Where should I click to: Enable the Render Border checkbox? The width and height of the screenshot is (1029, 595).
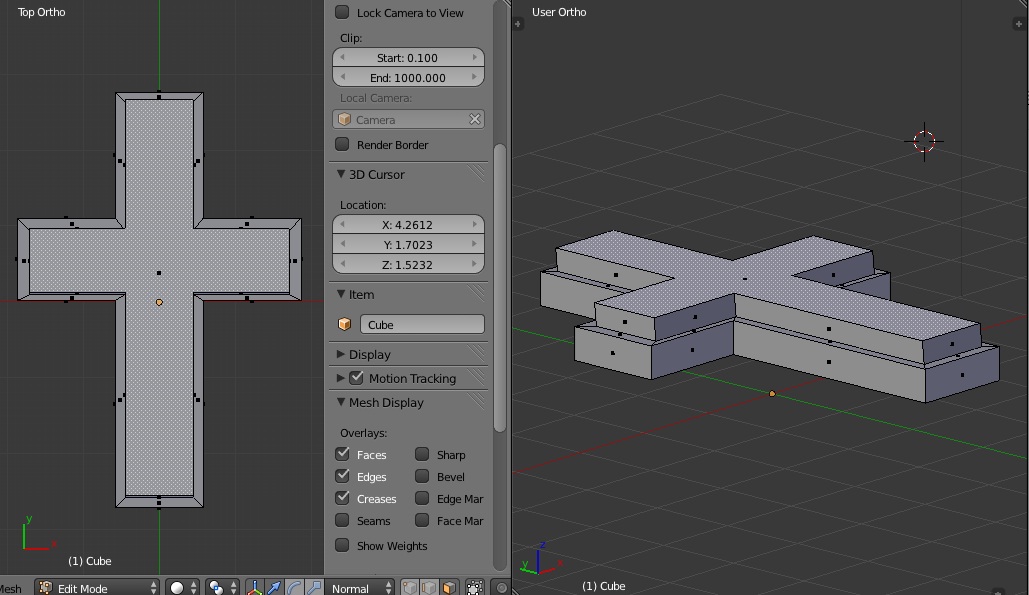click(x=342, y=144)
